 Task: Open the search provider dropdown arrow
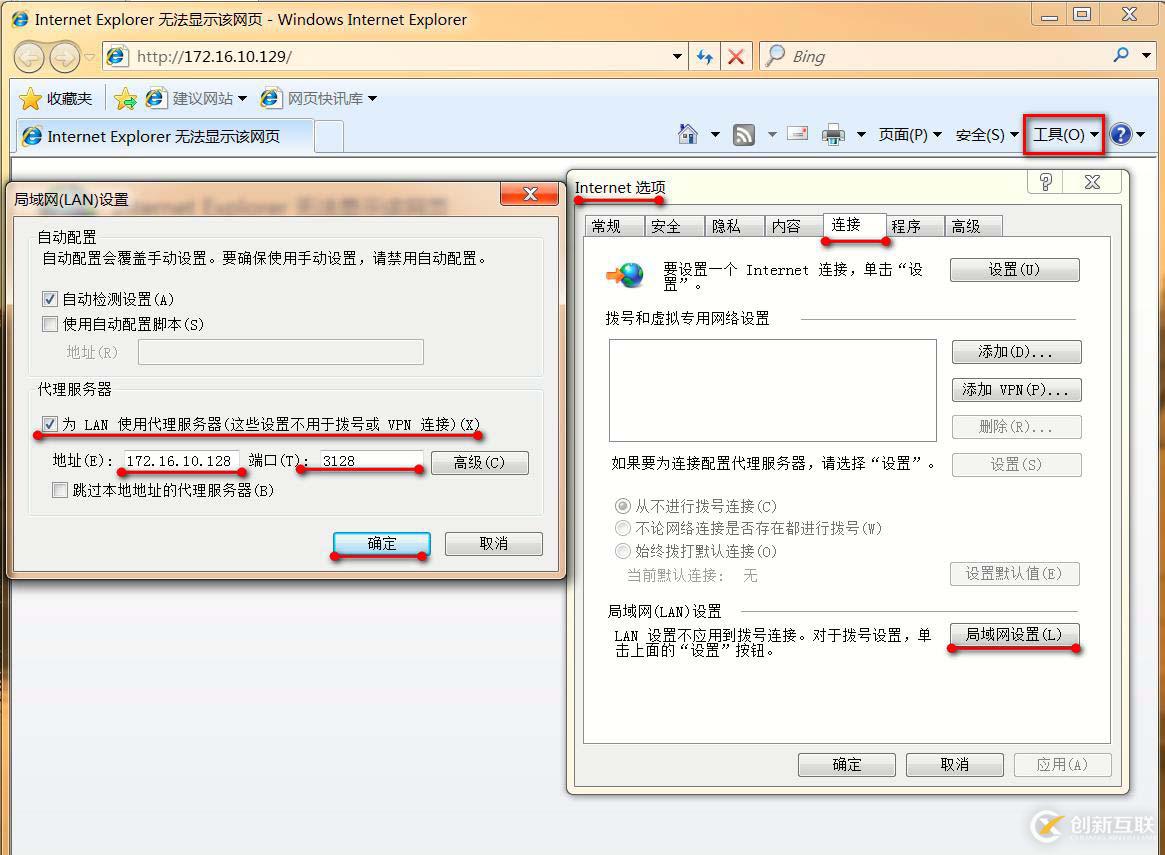pyautogui.click(x=1146, y=56)
